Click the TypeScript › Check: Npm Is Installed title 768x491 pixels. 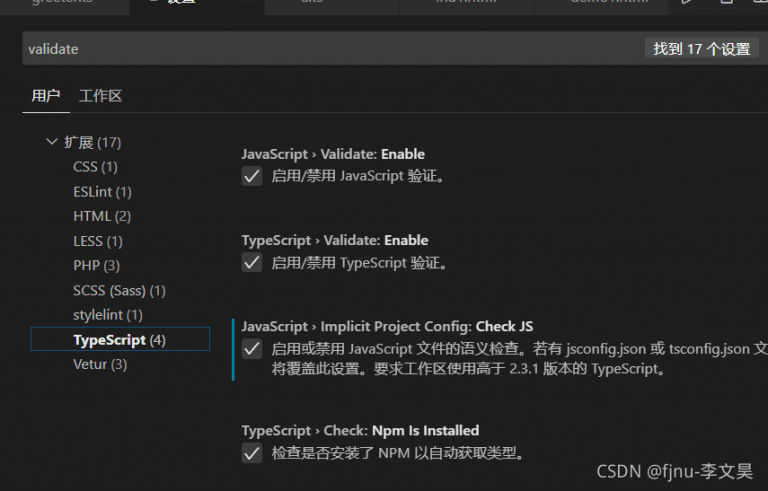point(360,430)
